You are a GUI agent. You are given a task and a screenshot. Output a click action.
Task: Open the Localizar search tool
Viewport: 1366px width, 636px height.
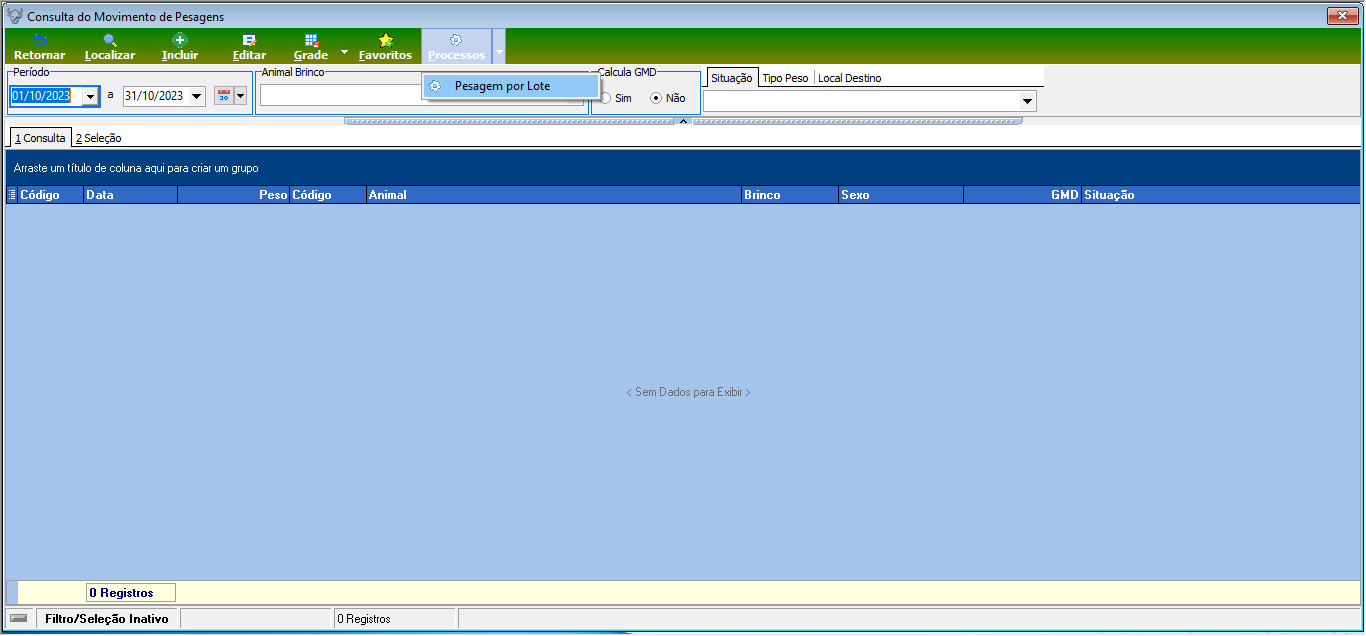[x=110, y=47]
